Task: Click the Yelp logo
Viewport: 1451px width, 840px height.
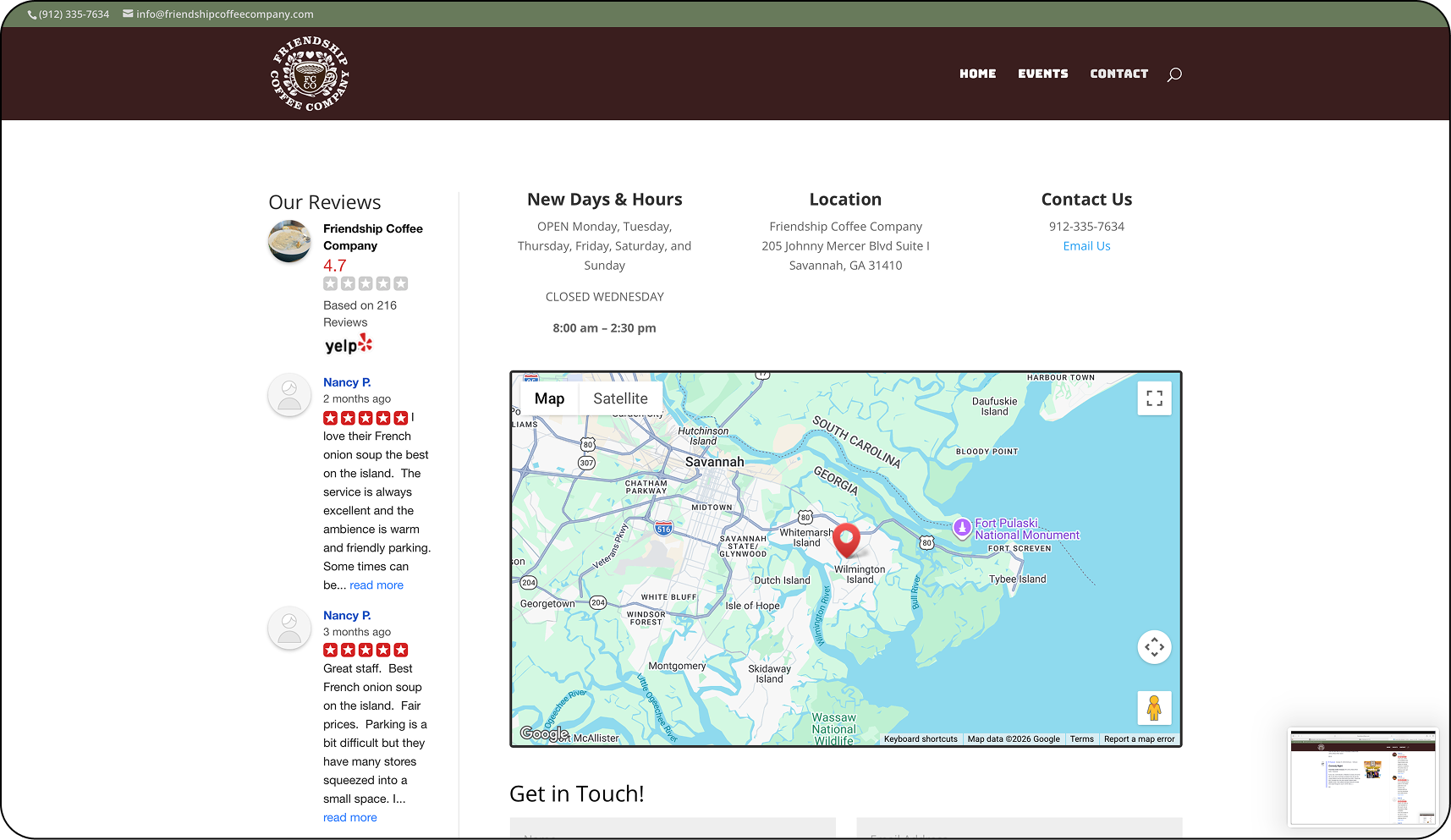Action: pyautogui.click(x=349, y=344)
